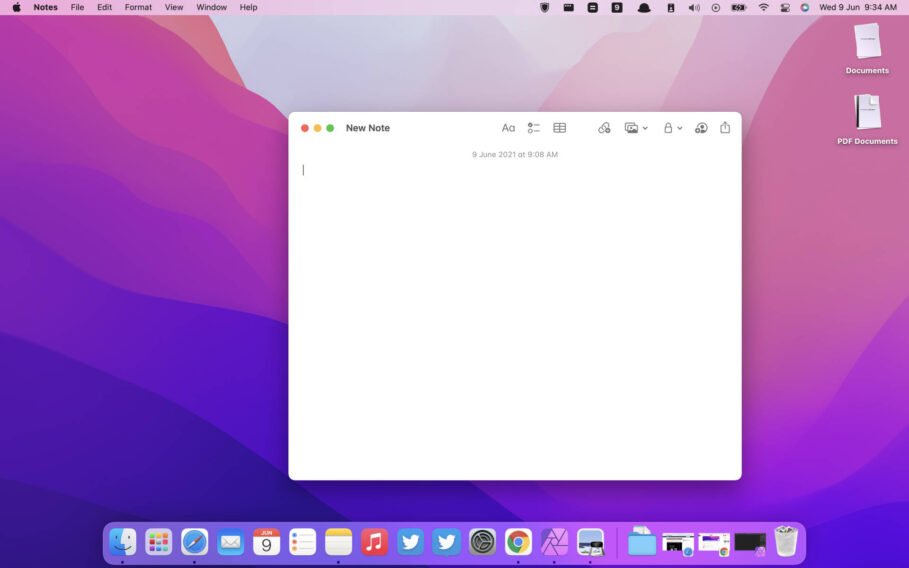Open the File menu
Viewport: 909px width, 568px height.
tap(77, 8)
